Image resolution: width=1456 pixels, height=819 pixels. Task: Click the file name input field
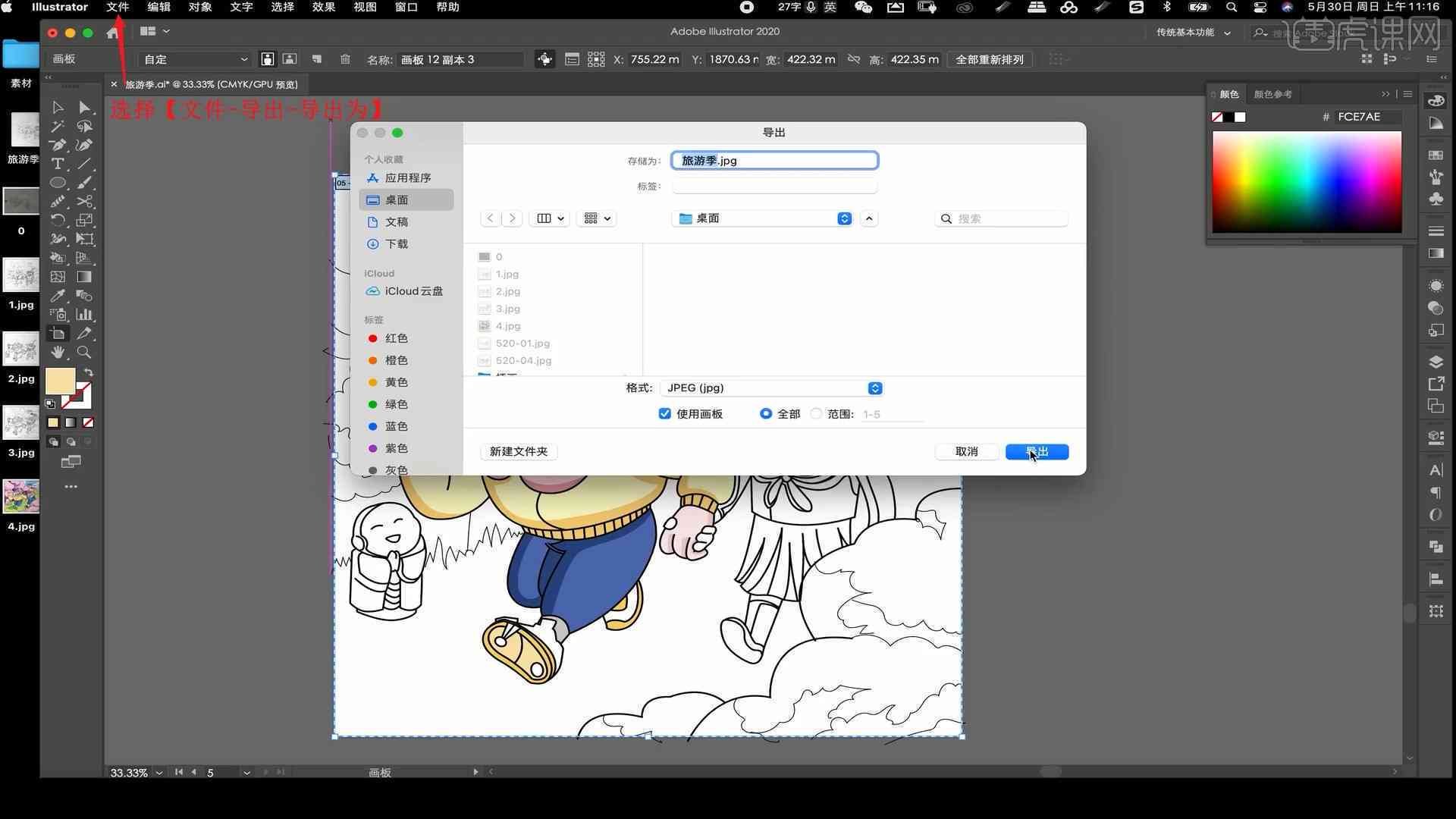[774, 161]
